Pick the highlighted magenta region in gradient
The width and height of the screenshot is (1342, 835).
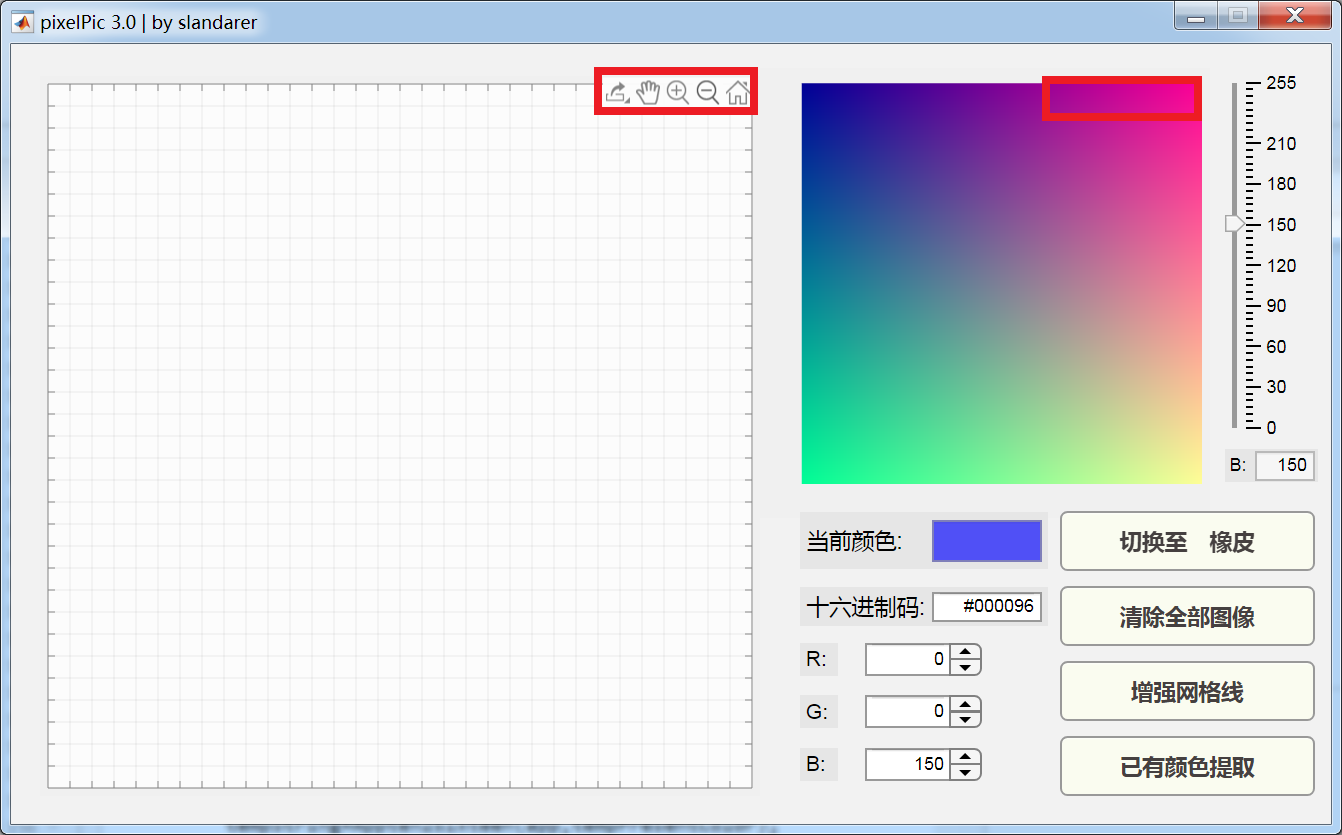(x=1120, y=97)
